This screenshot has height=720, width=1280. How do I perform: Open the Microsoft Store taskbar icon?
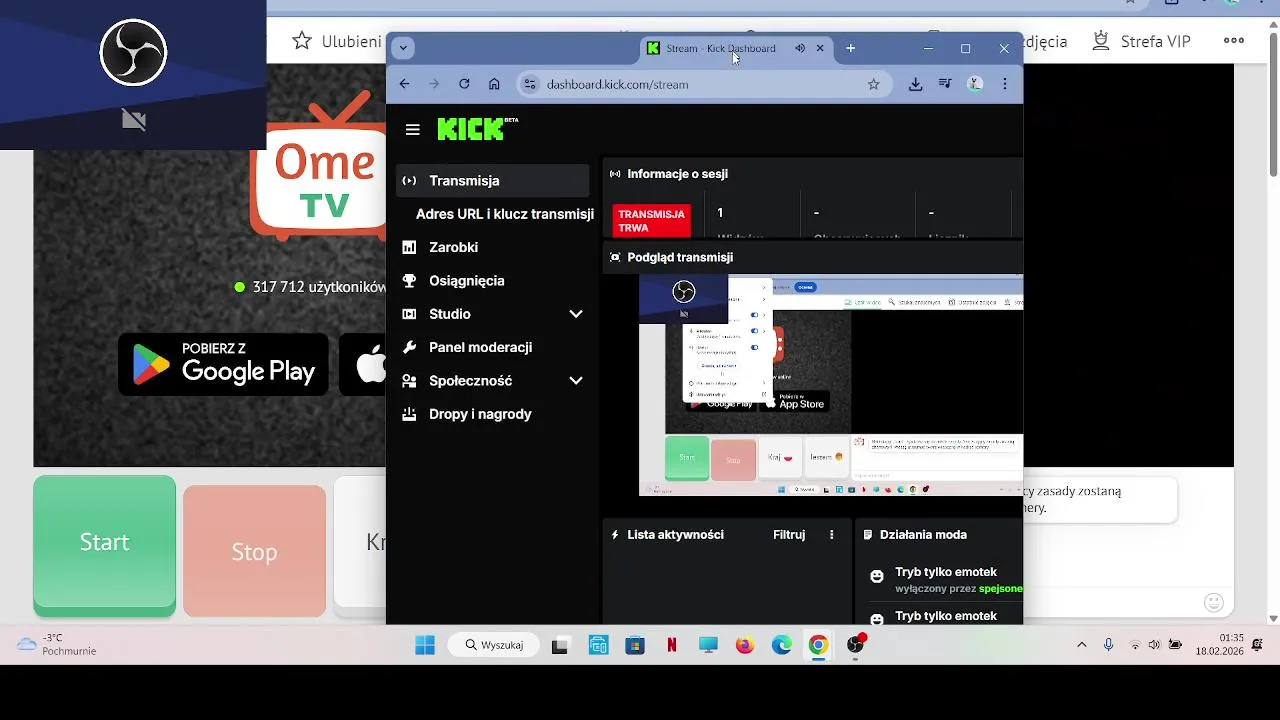pos(635,645)
